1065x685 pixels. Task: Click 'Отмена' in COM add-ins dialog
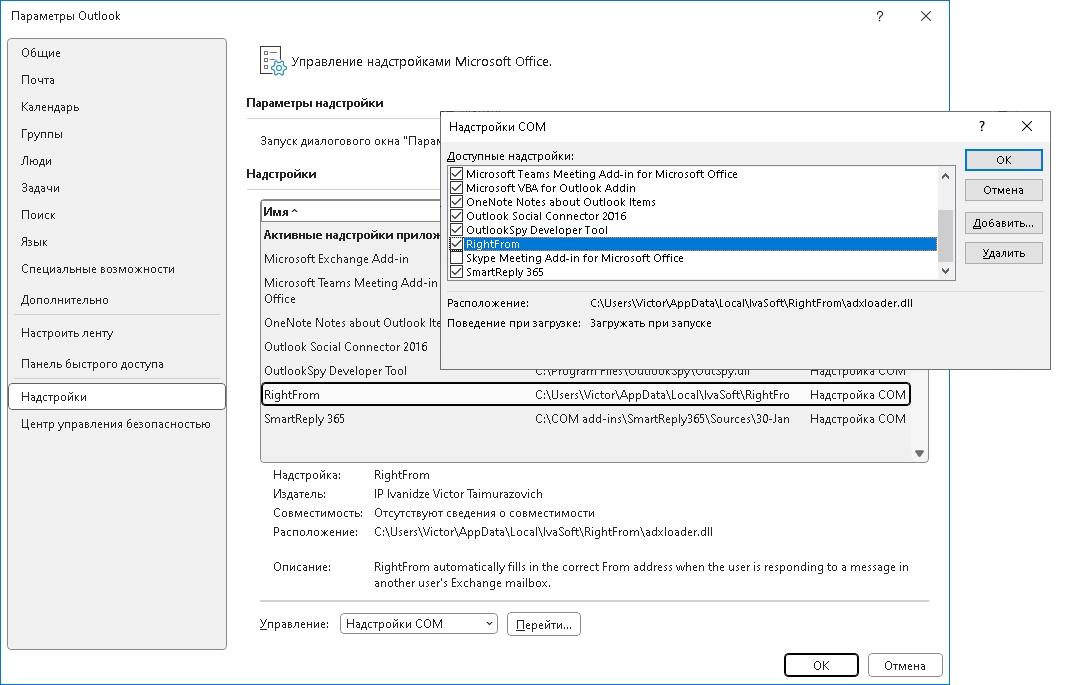tap(1004, 190)
